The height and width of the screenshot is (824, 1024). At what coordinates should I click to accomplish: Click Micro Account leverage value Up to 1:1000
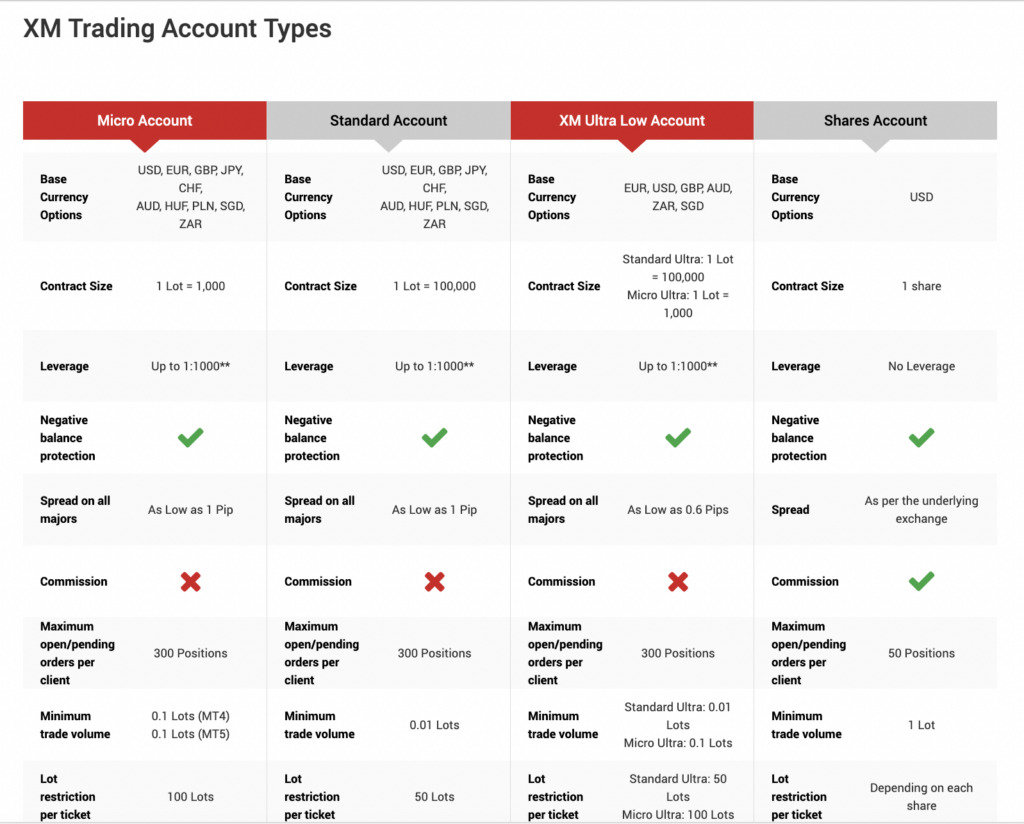[190, 367]
